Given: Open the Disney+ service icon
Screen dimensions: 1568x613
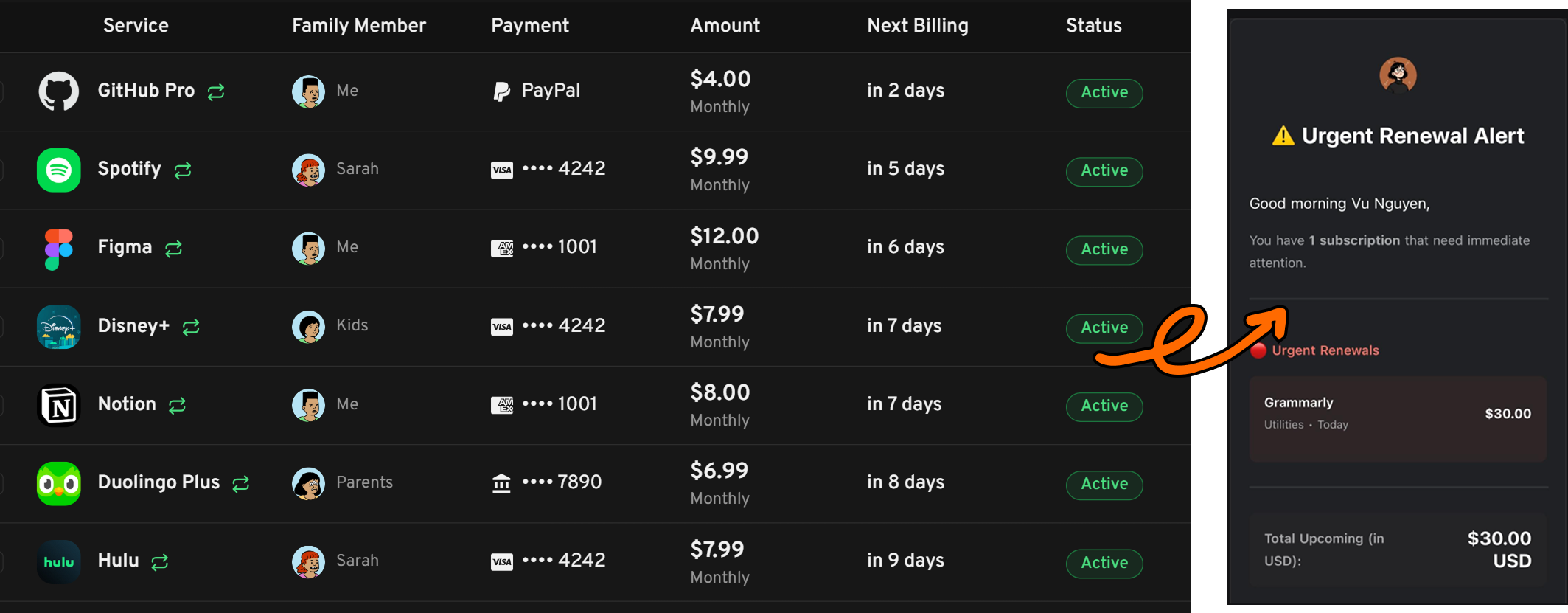Looking at the screenshot, I should point(58,326).
